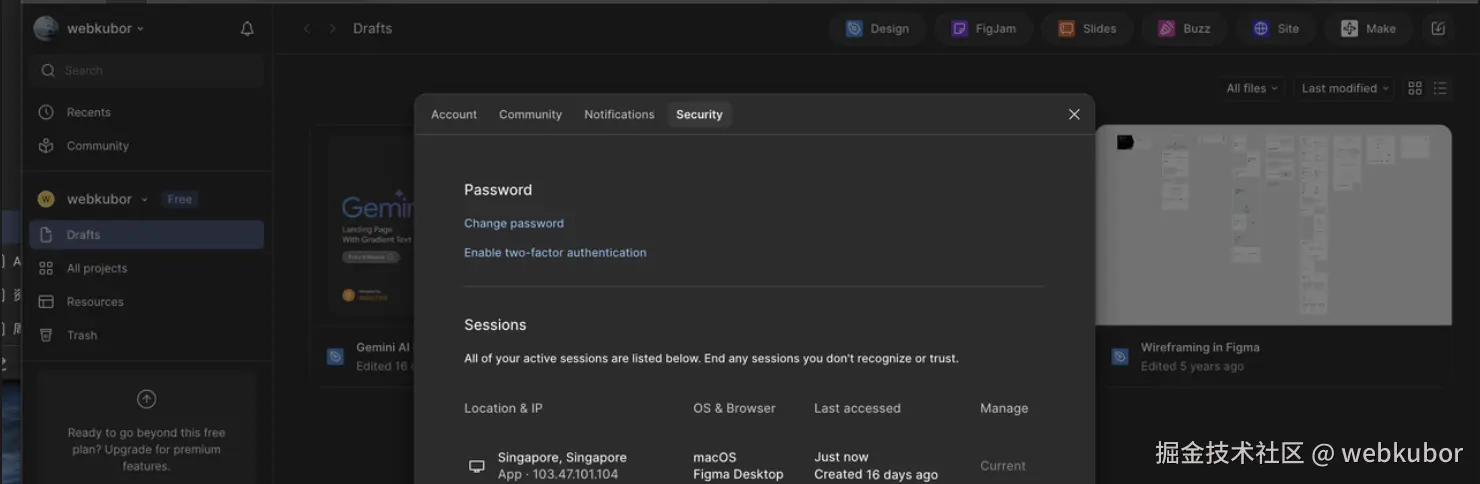Click the webkubor team W avatar
This screenshot has height=484, width=1480.
(46, 199)
